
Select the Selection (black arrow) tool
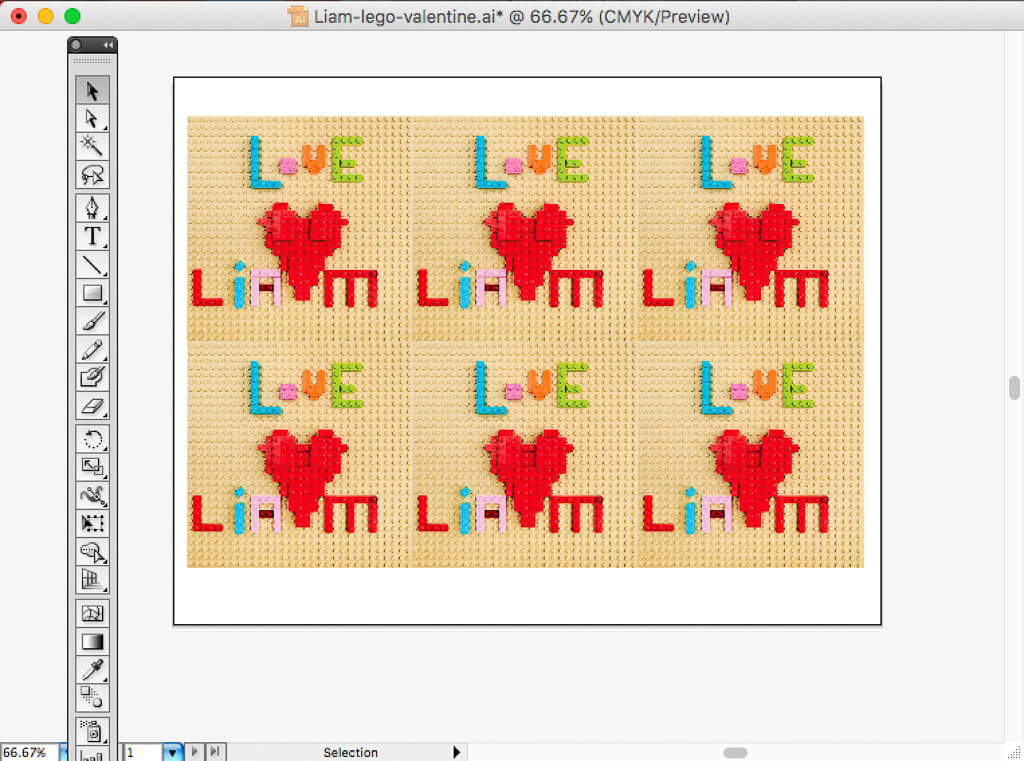[x=92, y=90]
